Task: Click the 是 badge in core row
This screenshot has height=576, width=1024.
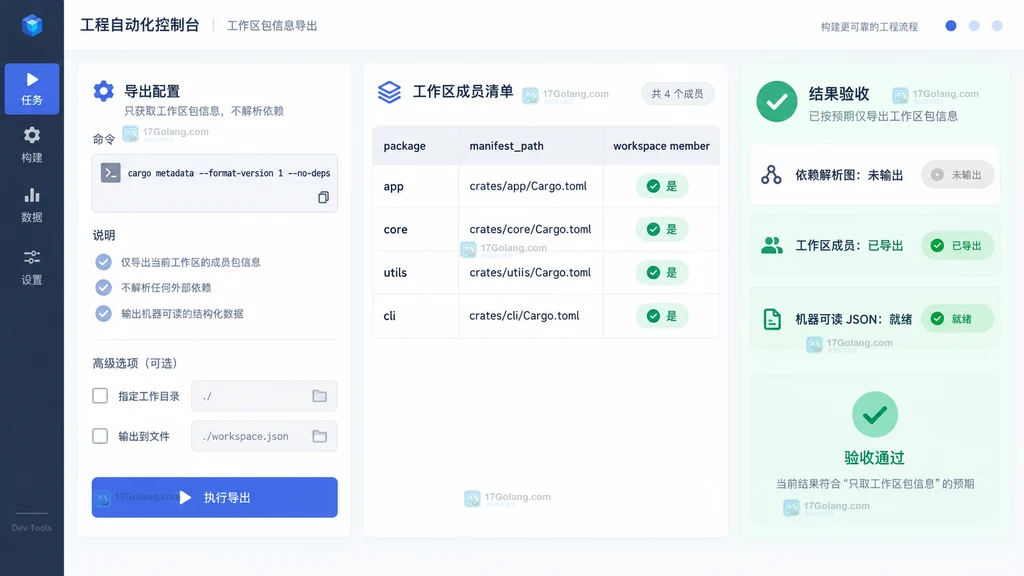Action: pos(662,229)
